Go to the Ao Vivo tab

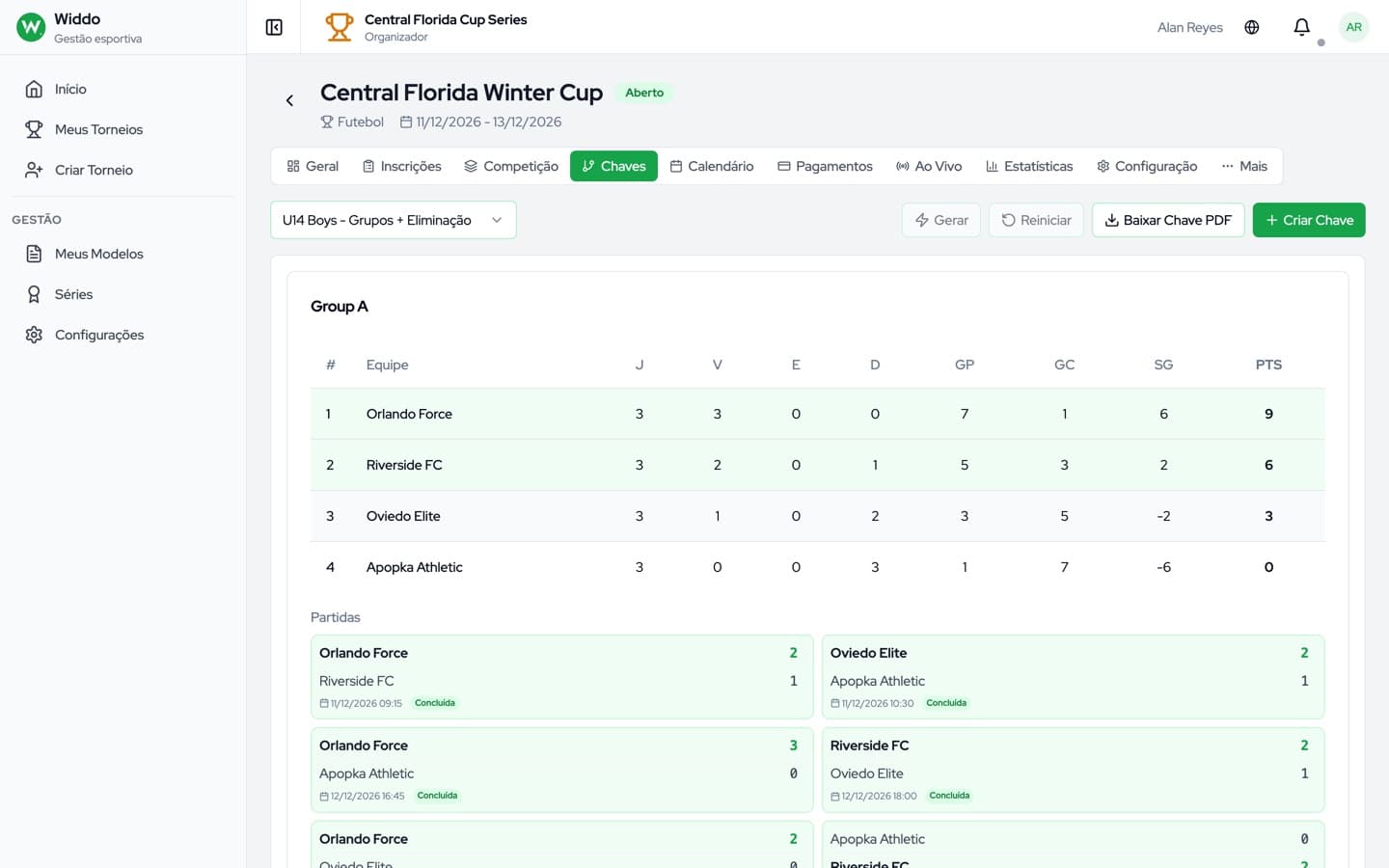coord(929,166)
